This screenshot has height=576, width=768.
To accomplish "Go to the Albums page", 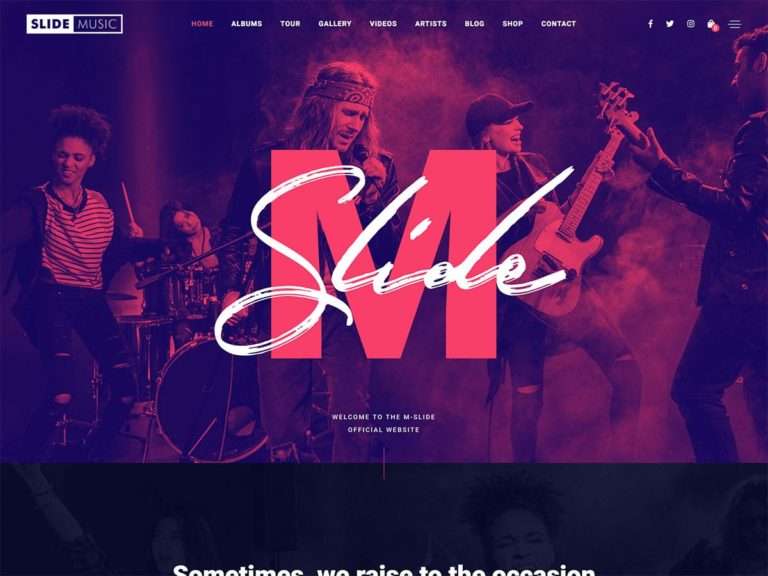I will point(247,24).
